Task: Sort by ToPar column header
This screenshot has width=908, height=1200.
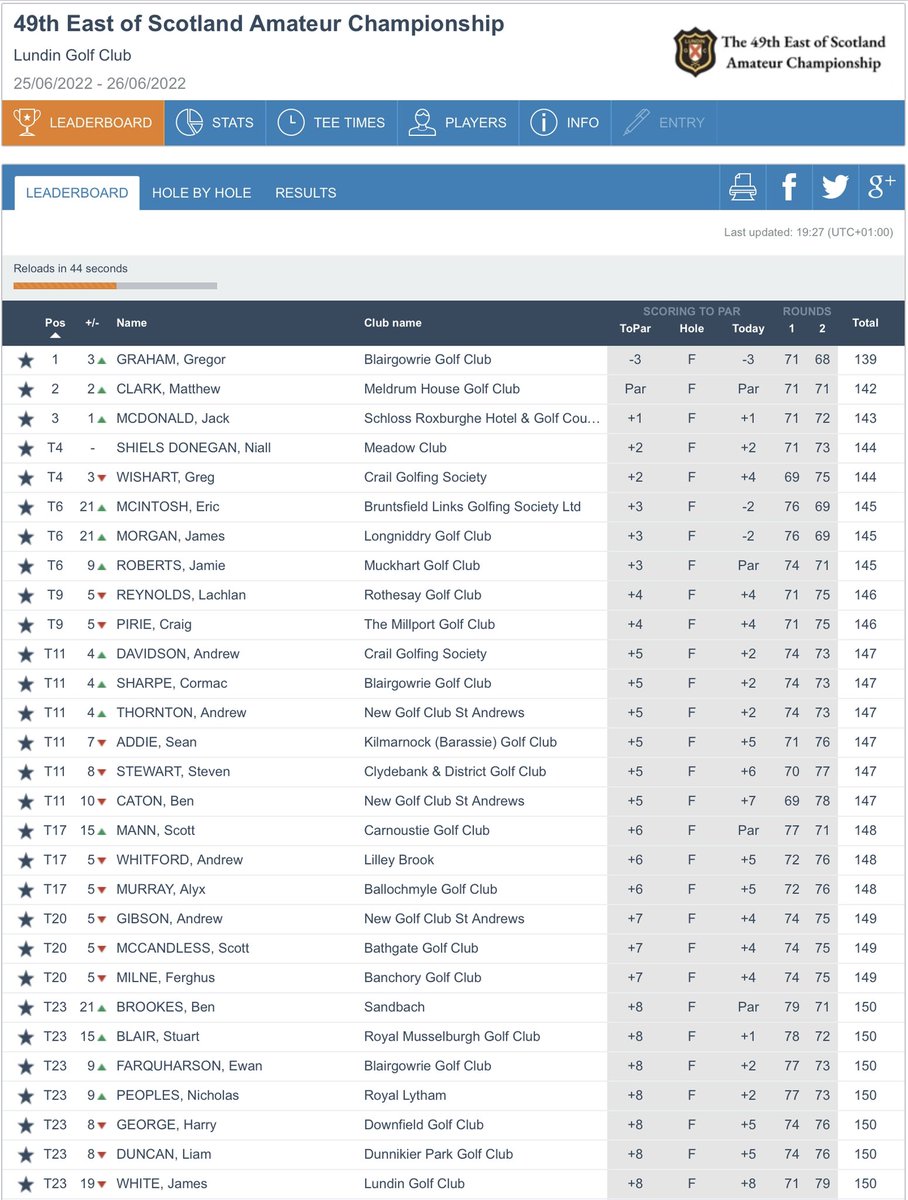Action: pyautogui.click(x=635, y=328)
